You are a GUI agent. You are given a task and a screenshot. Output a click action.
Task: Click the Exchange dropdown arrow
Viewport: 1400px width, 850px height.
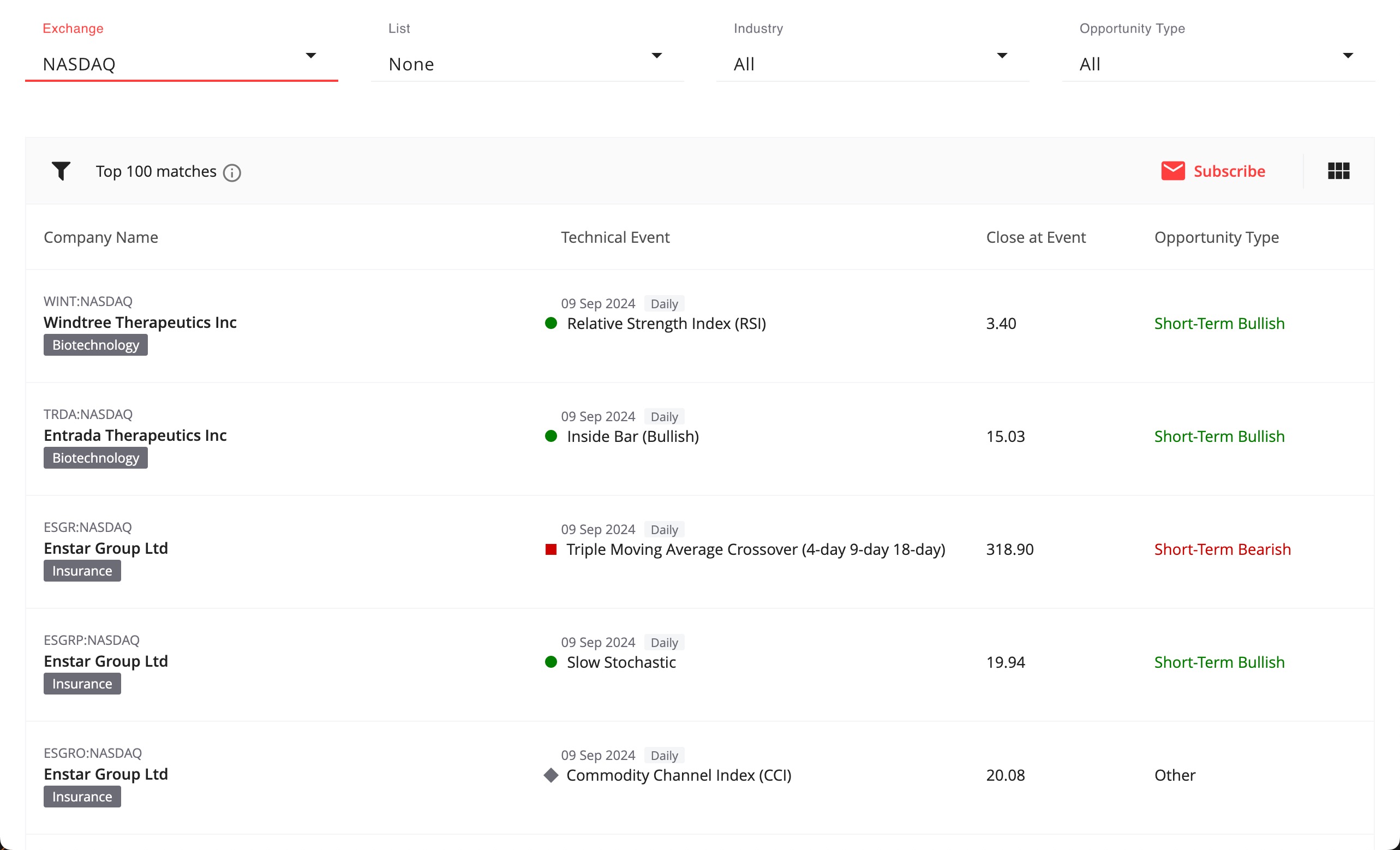coord(311,56)
